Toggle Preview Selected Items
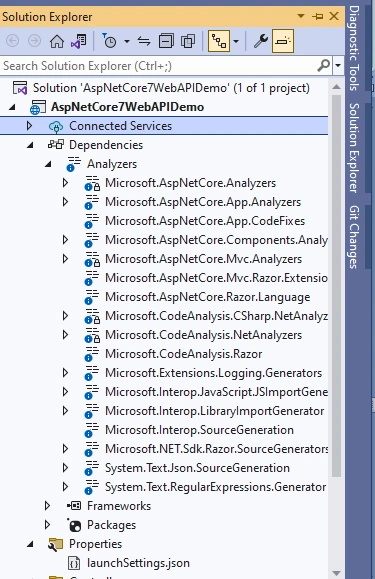Screen dimensions: 375x579 click(283, 41)
